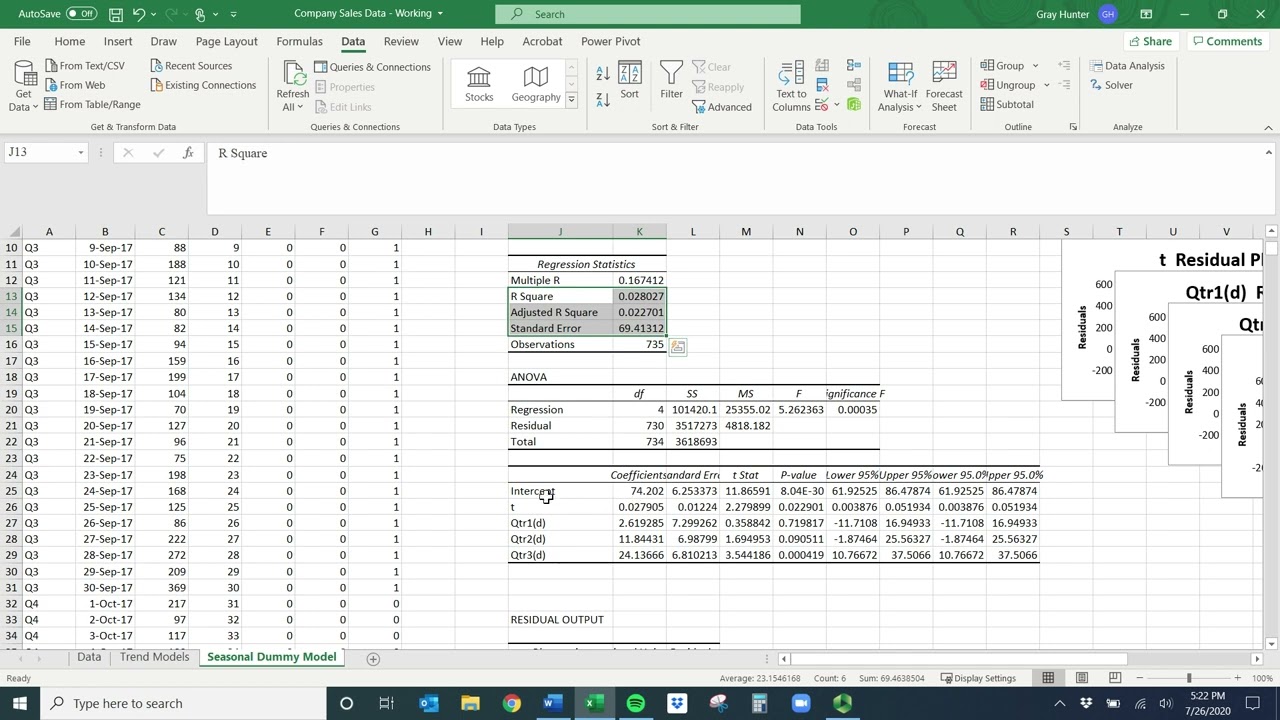Open the Trend Models sheet
This screenshot has width=1280, height=720.
click(154, 657)
